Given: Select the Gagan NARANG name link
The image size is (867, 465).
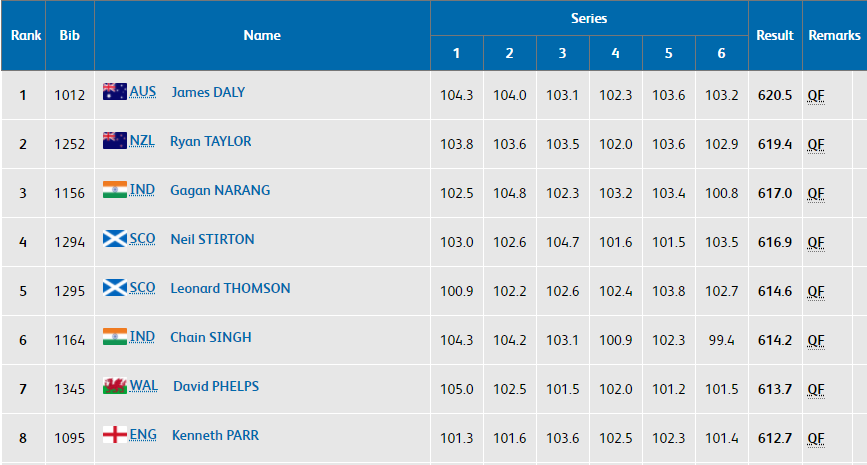Looking at the screenshot, I should [220, 190].
